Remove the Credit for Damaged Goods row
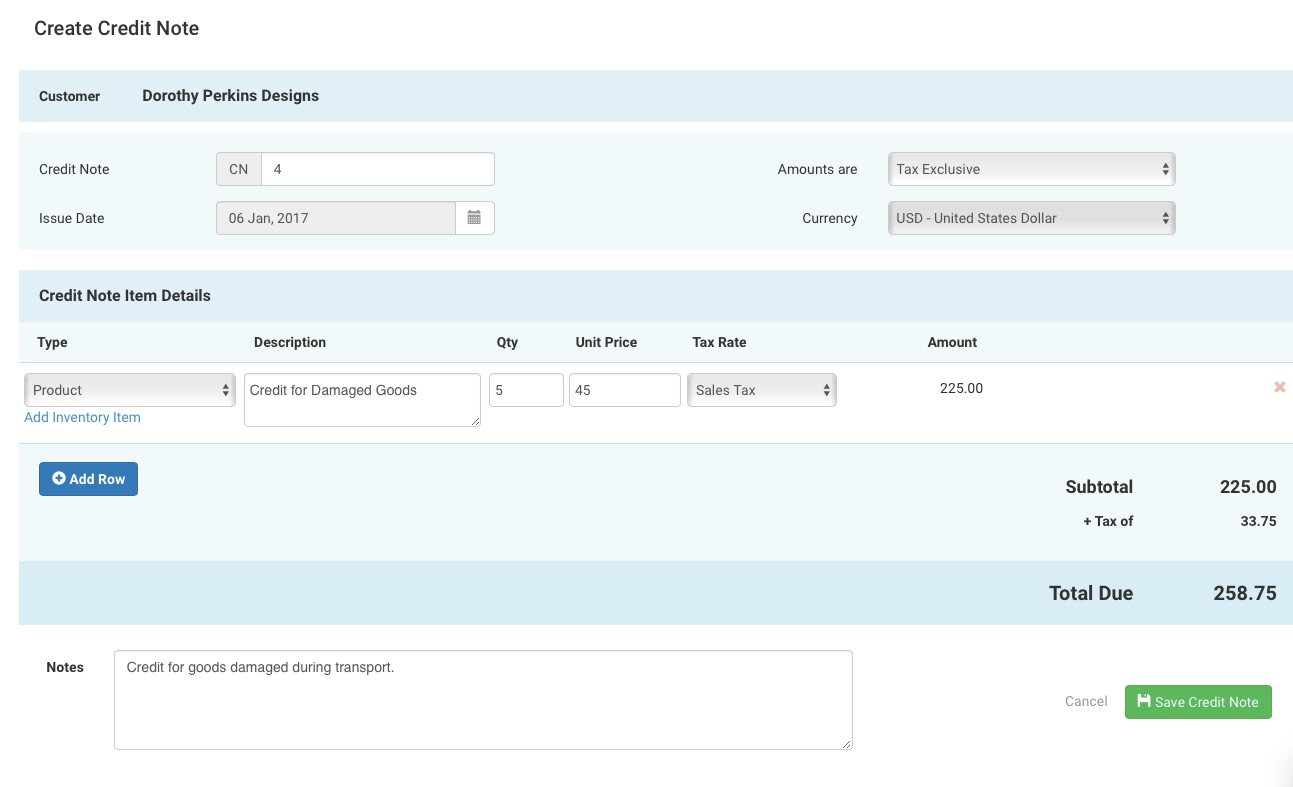The width and height of the screenshot is (1293, 787). pyautogui.click(x=1280, y=387)
